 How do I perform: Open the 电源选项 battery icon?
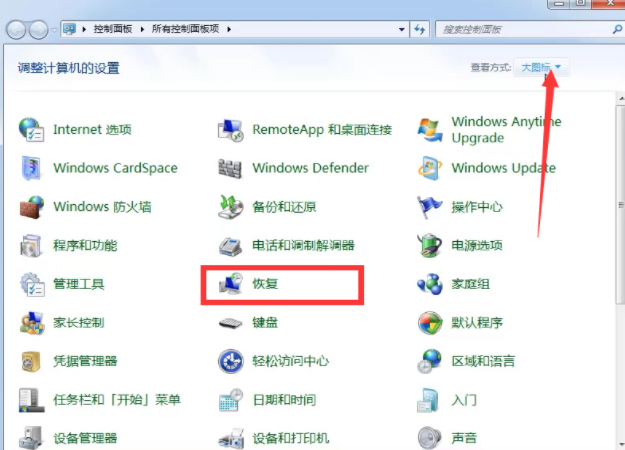pyautogui.click(x=430, y=245)
